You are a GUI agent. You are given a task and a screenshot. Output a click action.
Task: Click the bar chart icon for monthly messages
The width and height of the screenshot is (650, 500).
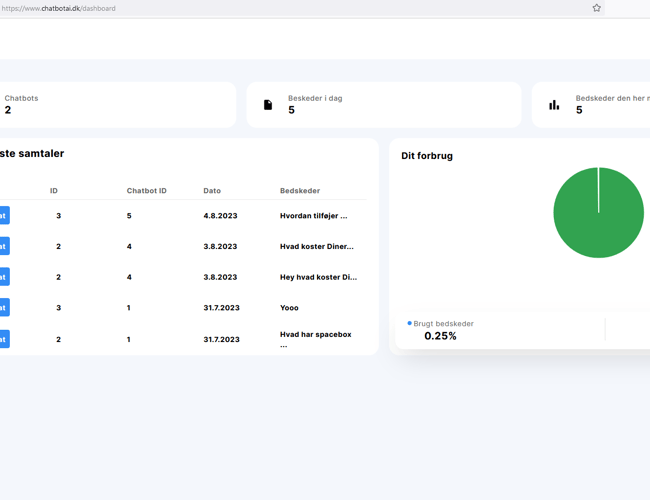(554, 105)
